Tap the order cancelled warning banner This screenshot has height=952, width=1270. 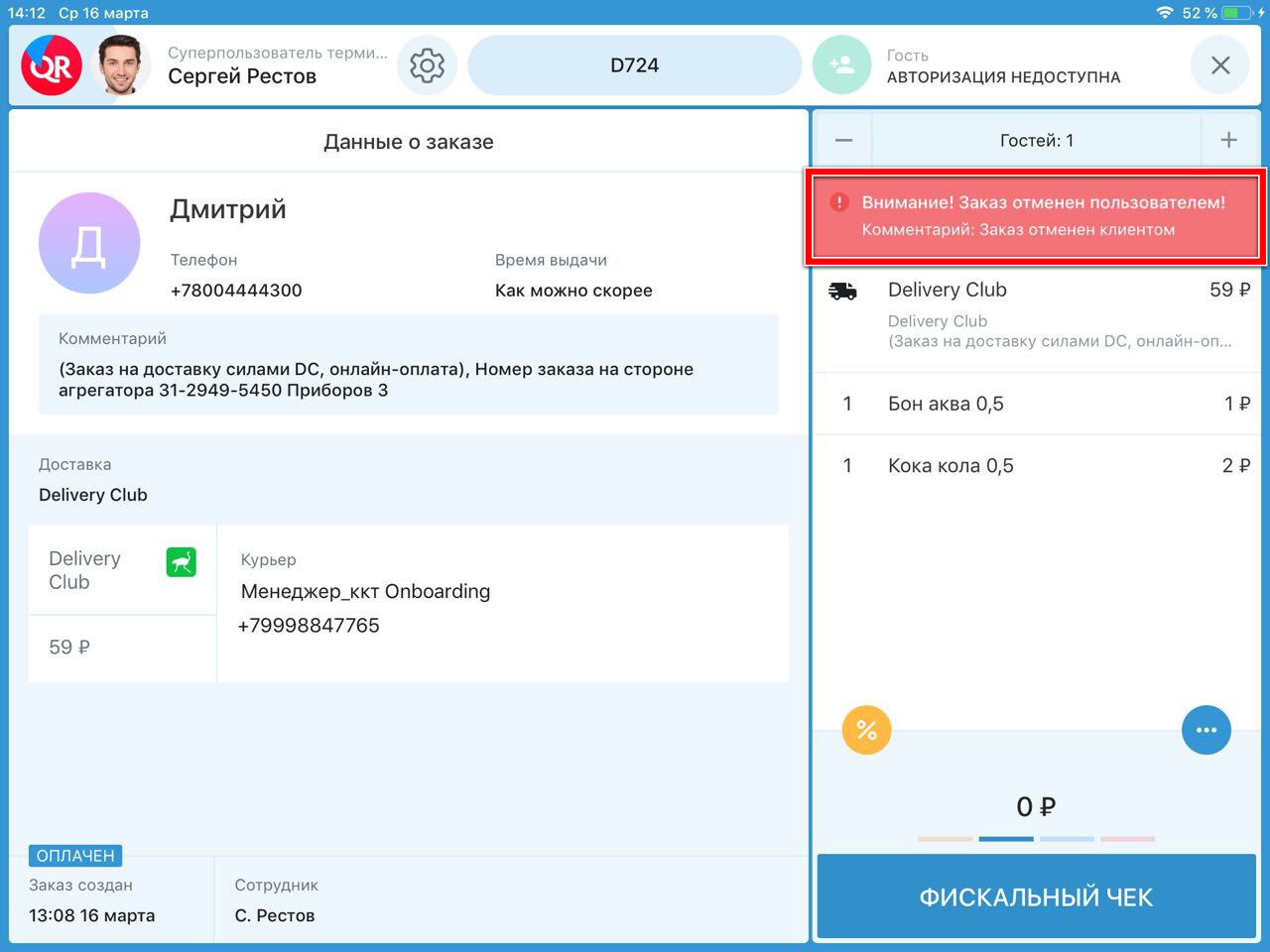[x=1035, y=216]
